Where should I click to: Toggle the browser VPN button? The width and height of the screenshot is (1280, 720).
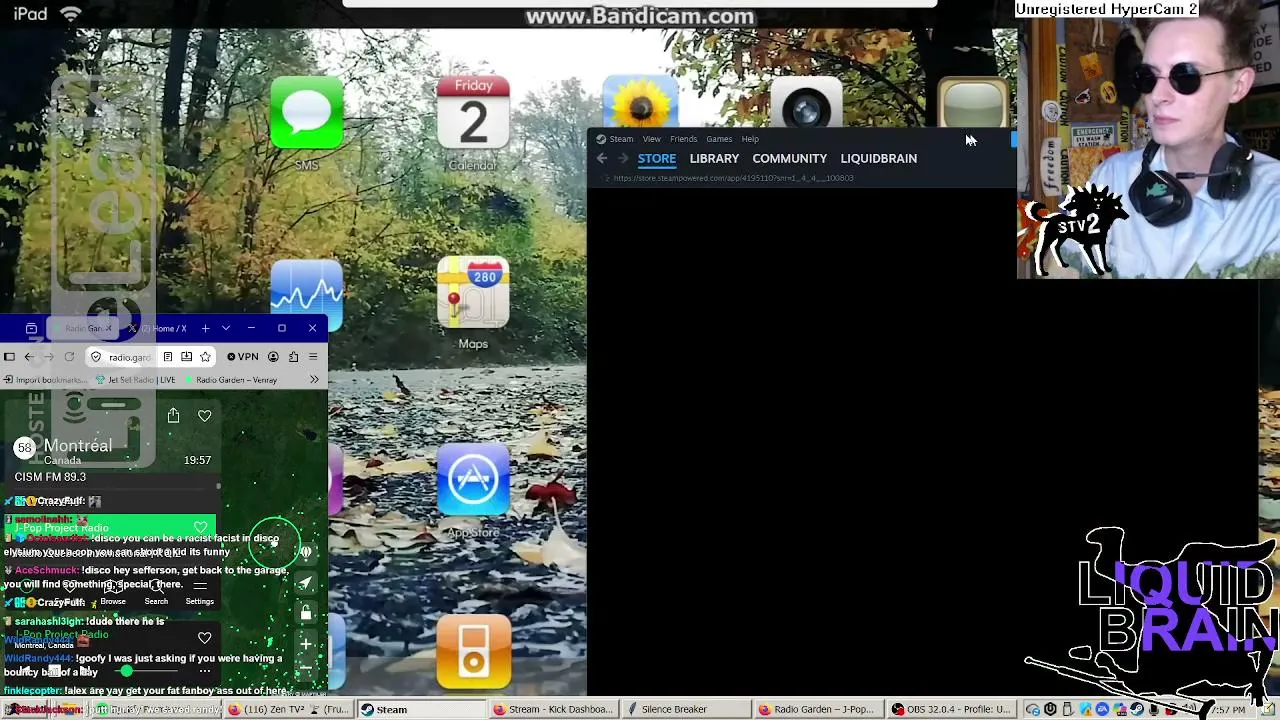point(243,357)
